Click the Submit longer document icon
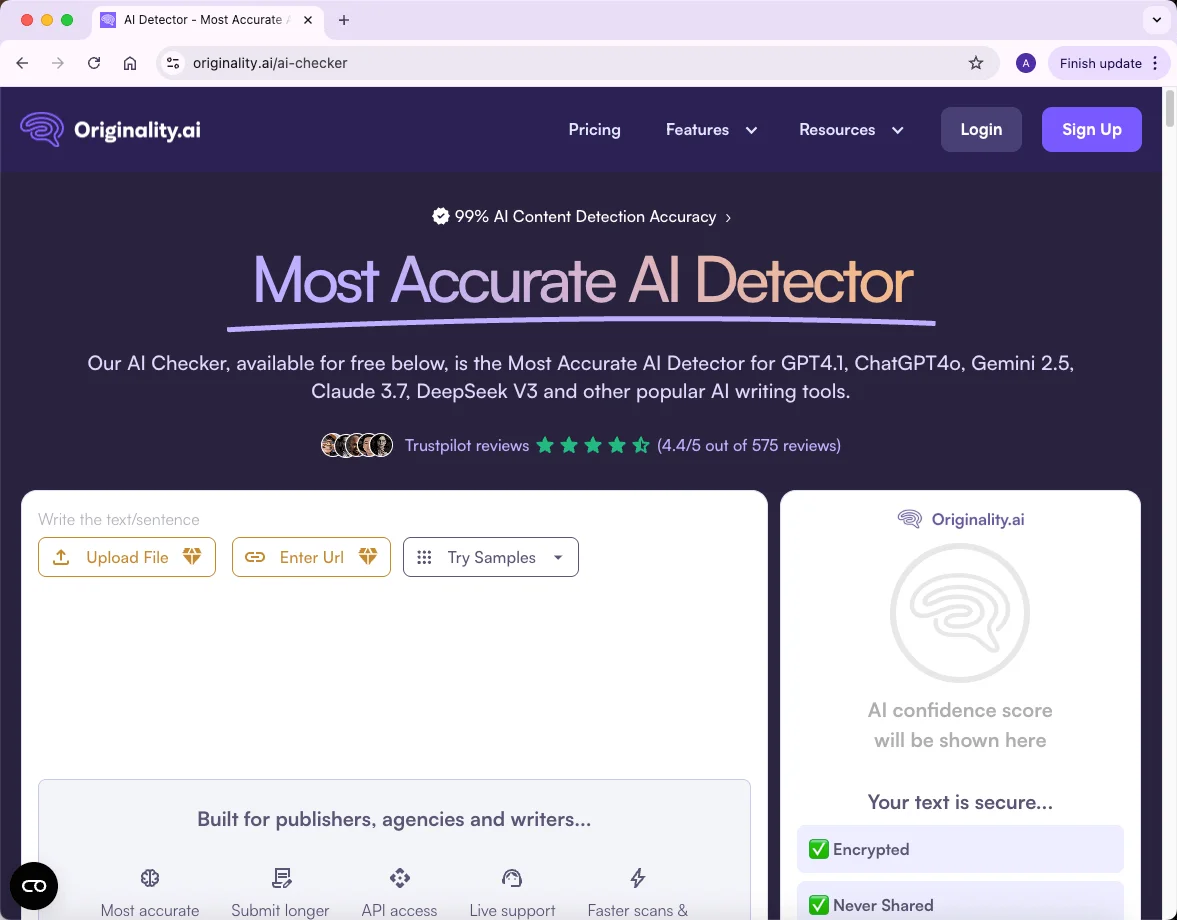This screenshot has height=920, width=1177. [281, 877]
